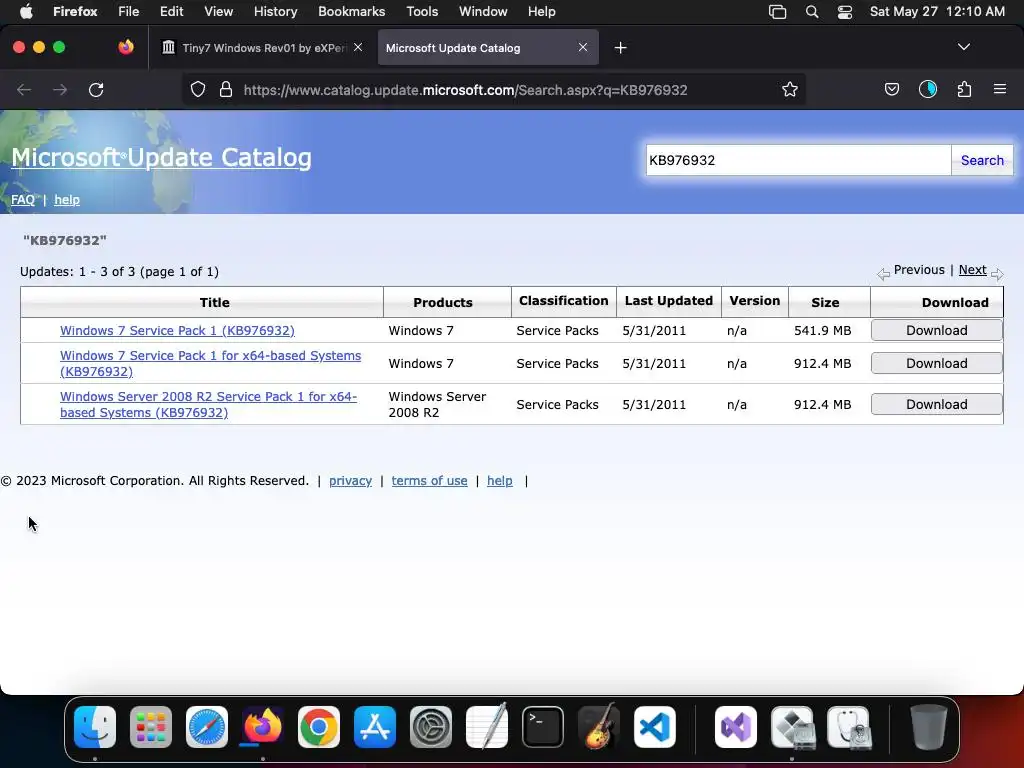Open TextEdit from the Dock
Screen dimensions: 1024x768
[x=487, y=727]
